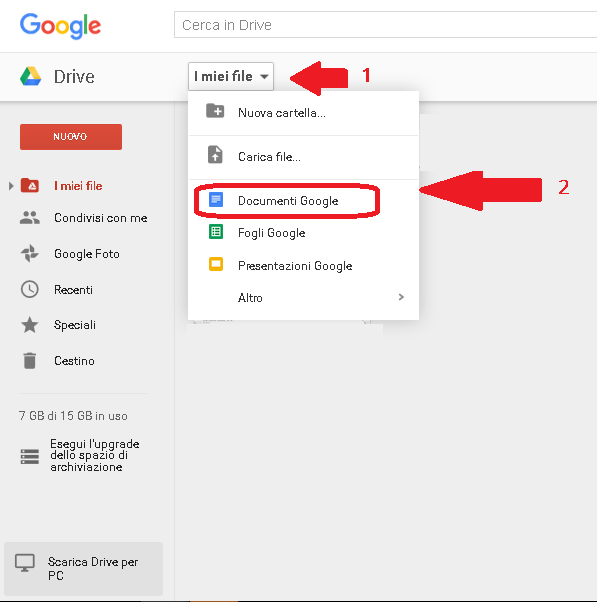Select Documenti Google menu entry

(x=303, y=201)
